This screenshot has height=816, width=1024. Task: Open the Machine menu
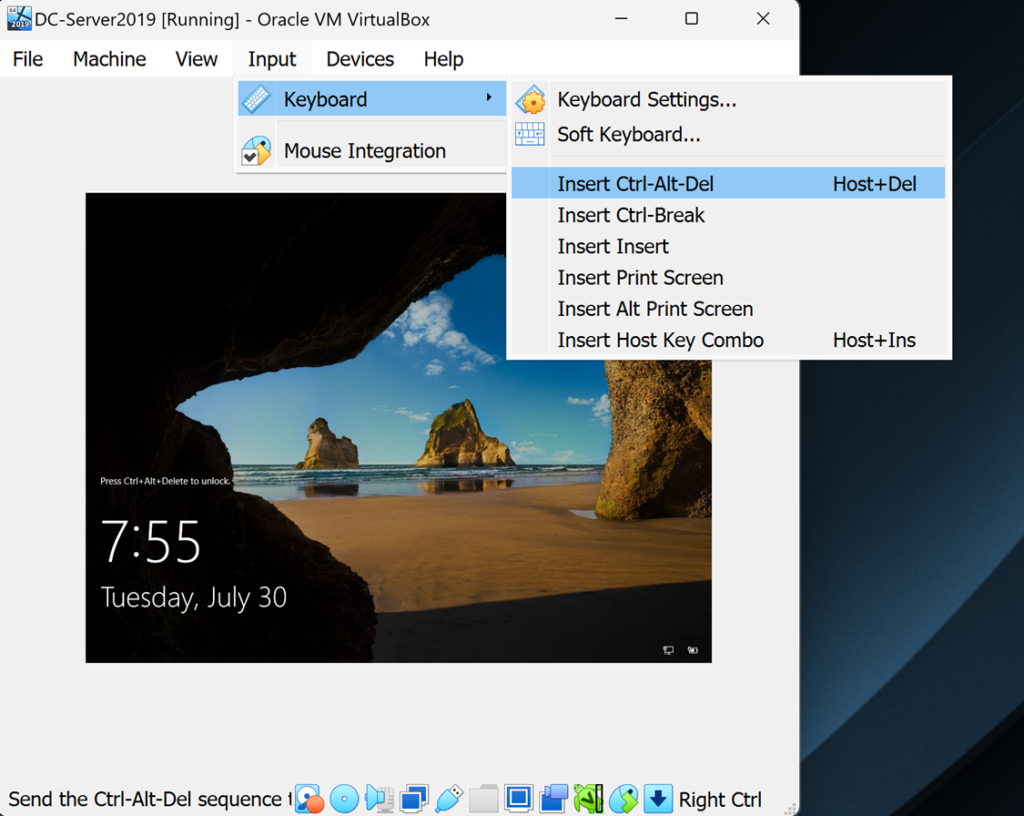[x=109, y=59]
